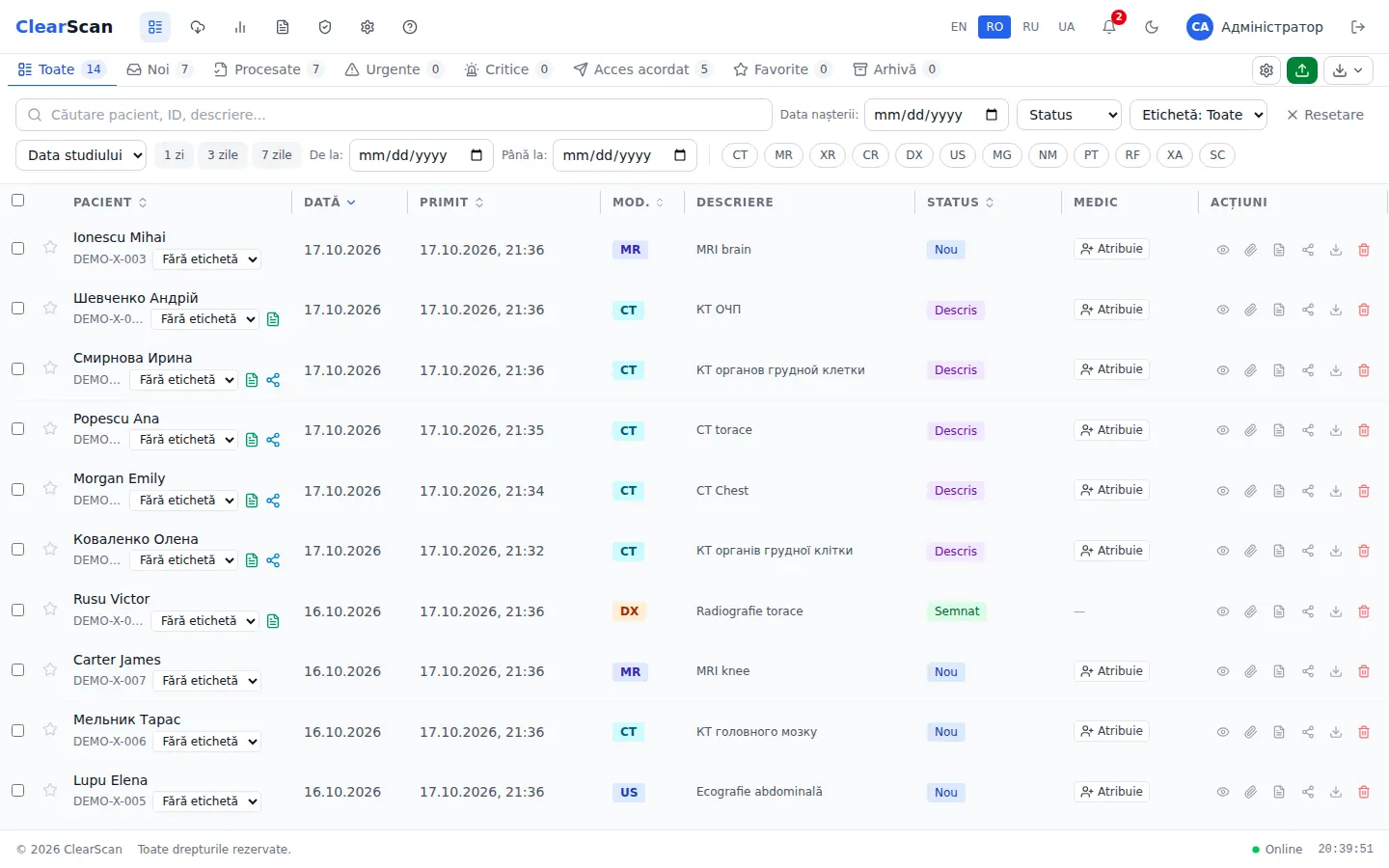1389x868 pixels.
Task: Open the Etichetă: Toate dropdown
Action: point(1198,115)
